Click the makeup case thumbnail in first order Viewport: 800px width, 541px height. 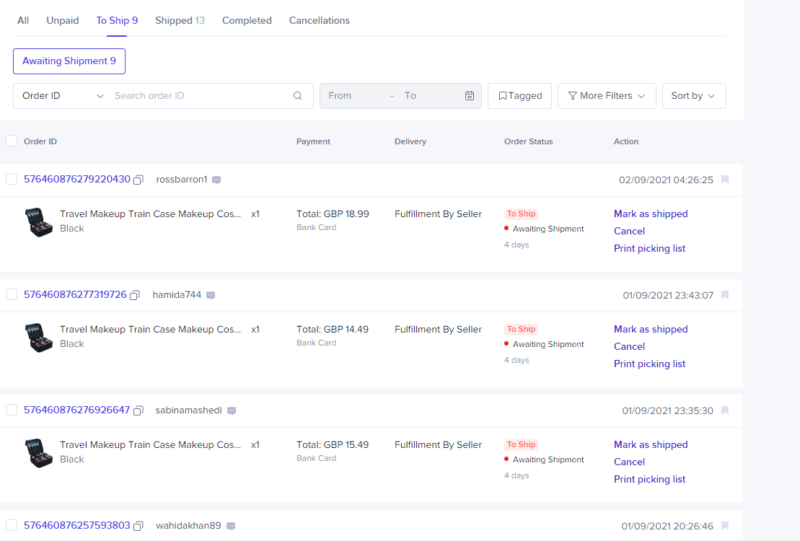[38, 221]
